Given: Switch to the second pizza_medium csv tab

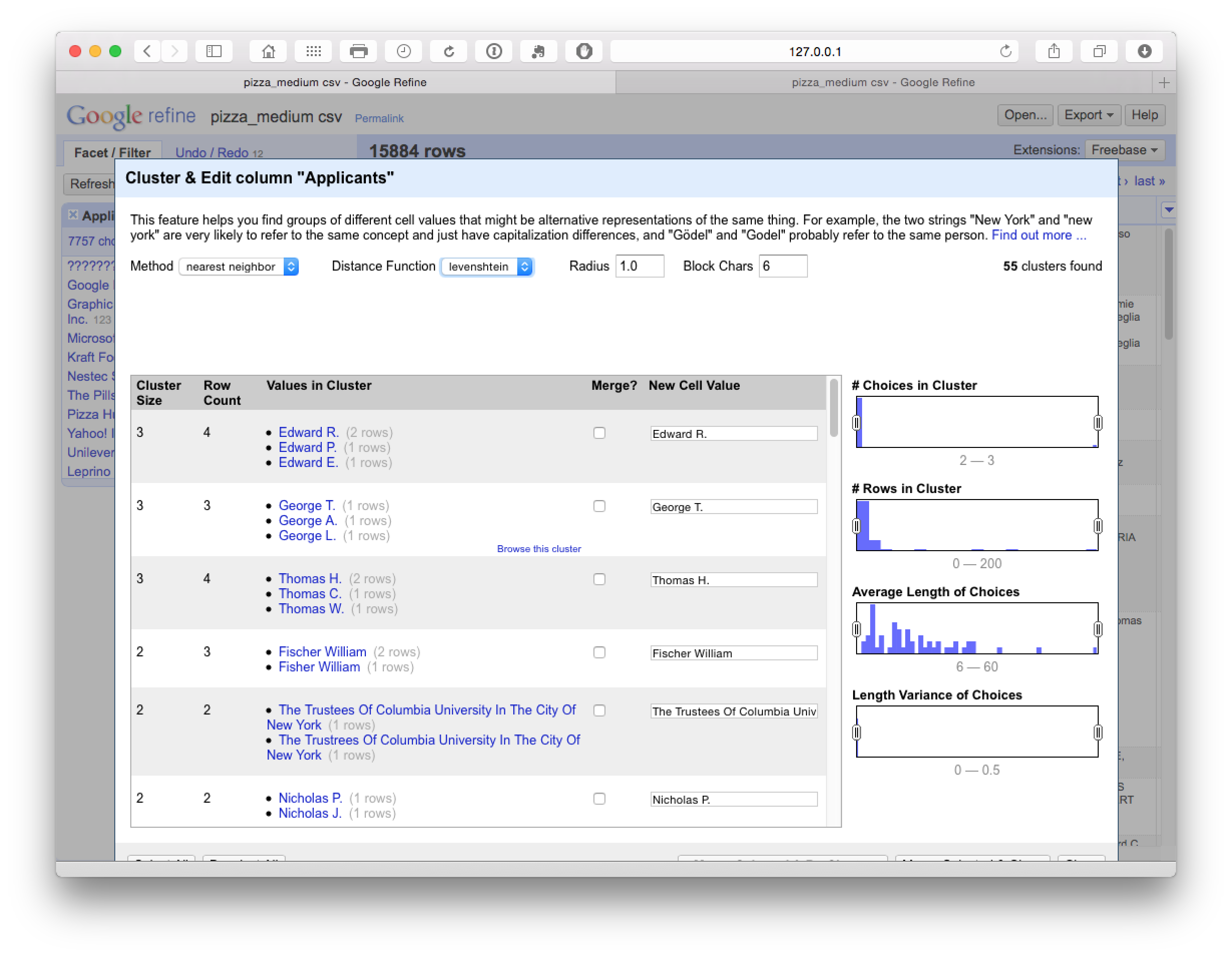Looking at the screenshot, I should pos(883,83).
